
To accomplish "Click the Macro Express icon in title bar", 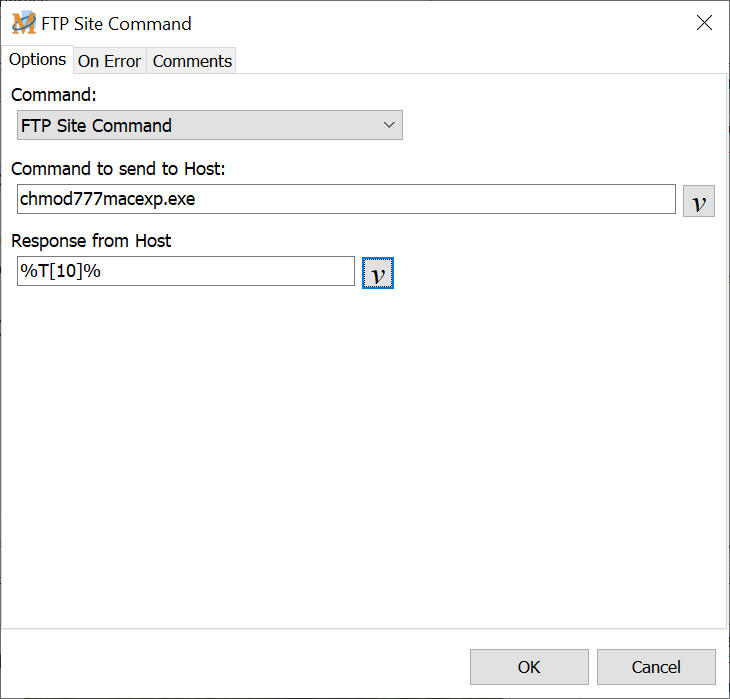I will click(x=24, y=23).
